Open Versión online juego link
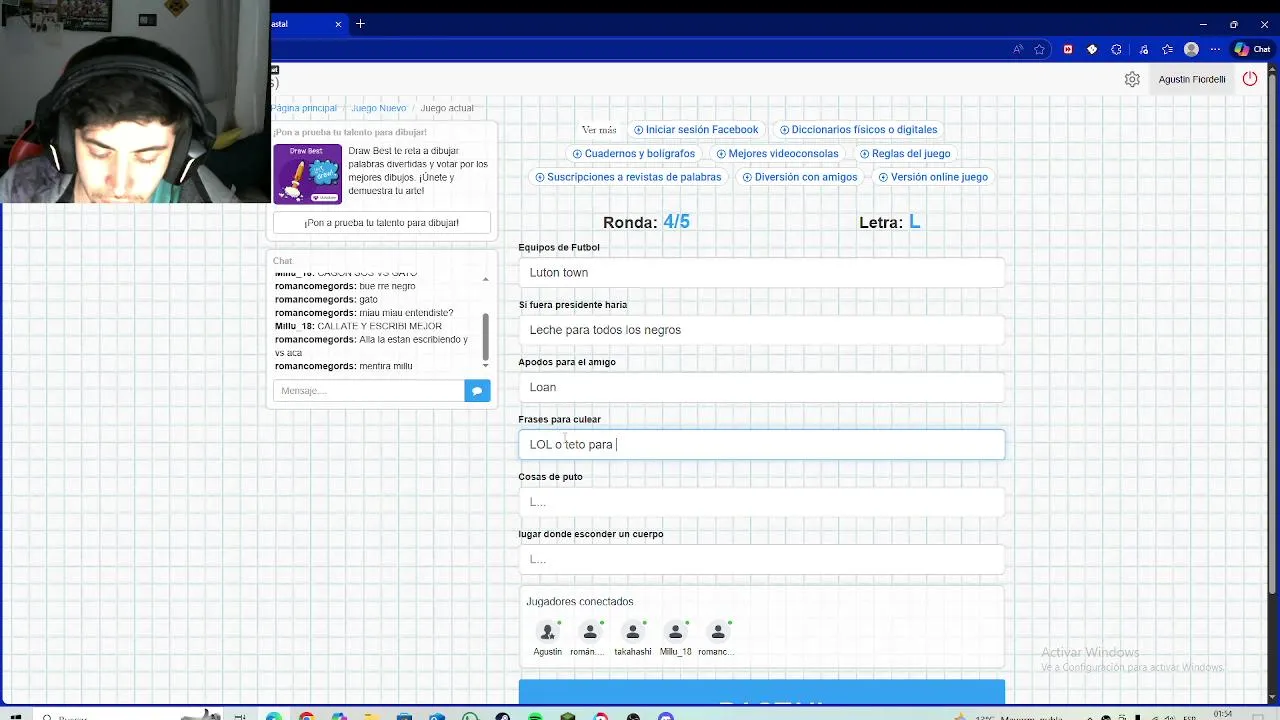The image size is (1280, 720). tap(933, 177)
